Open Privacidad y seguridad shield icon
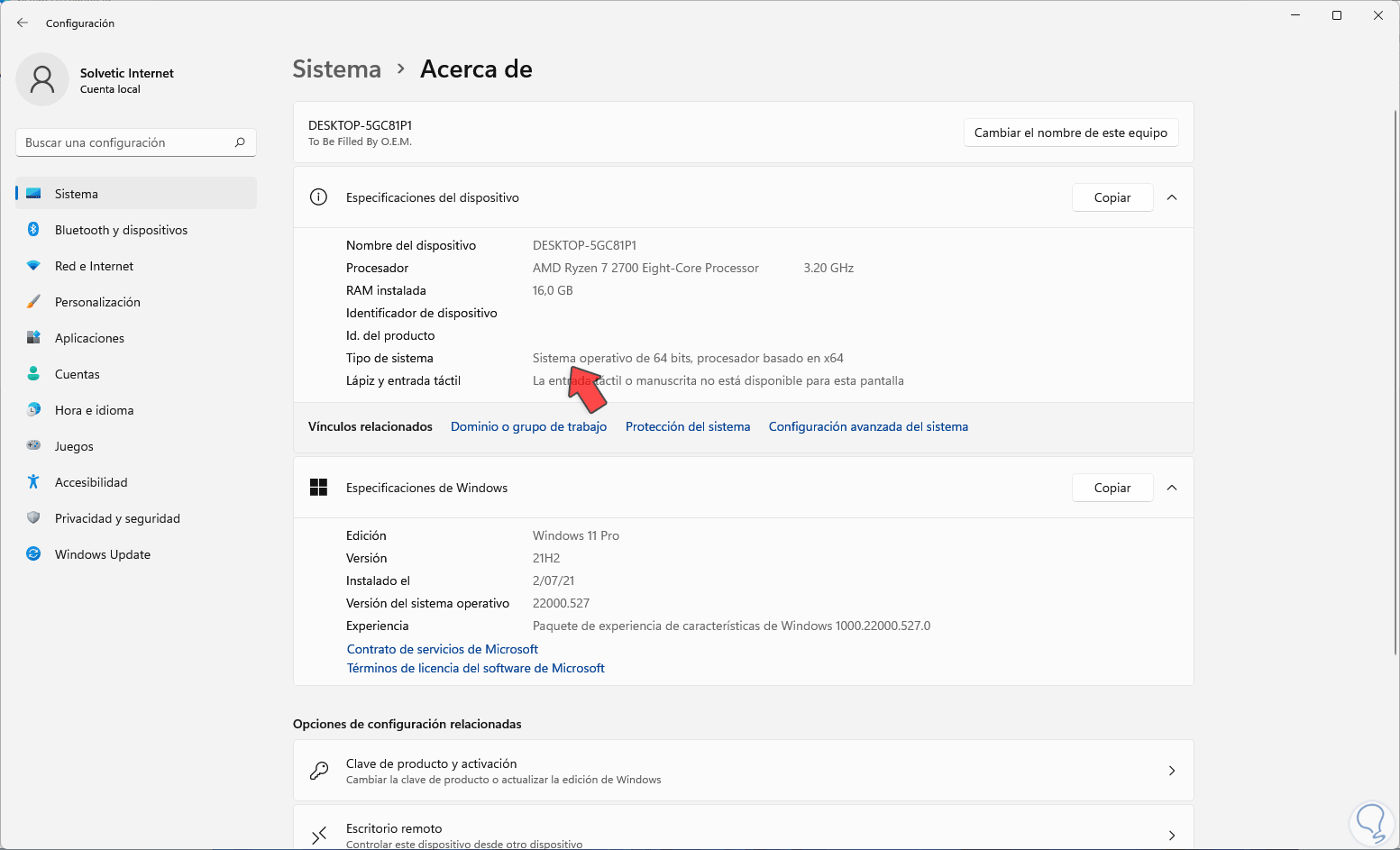This screenshot has height=850, width=1400. 33,518
